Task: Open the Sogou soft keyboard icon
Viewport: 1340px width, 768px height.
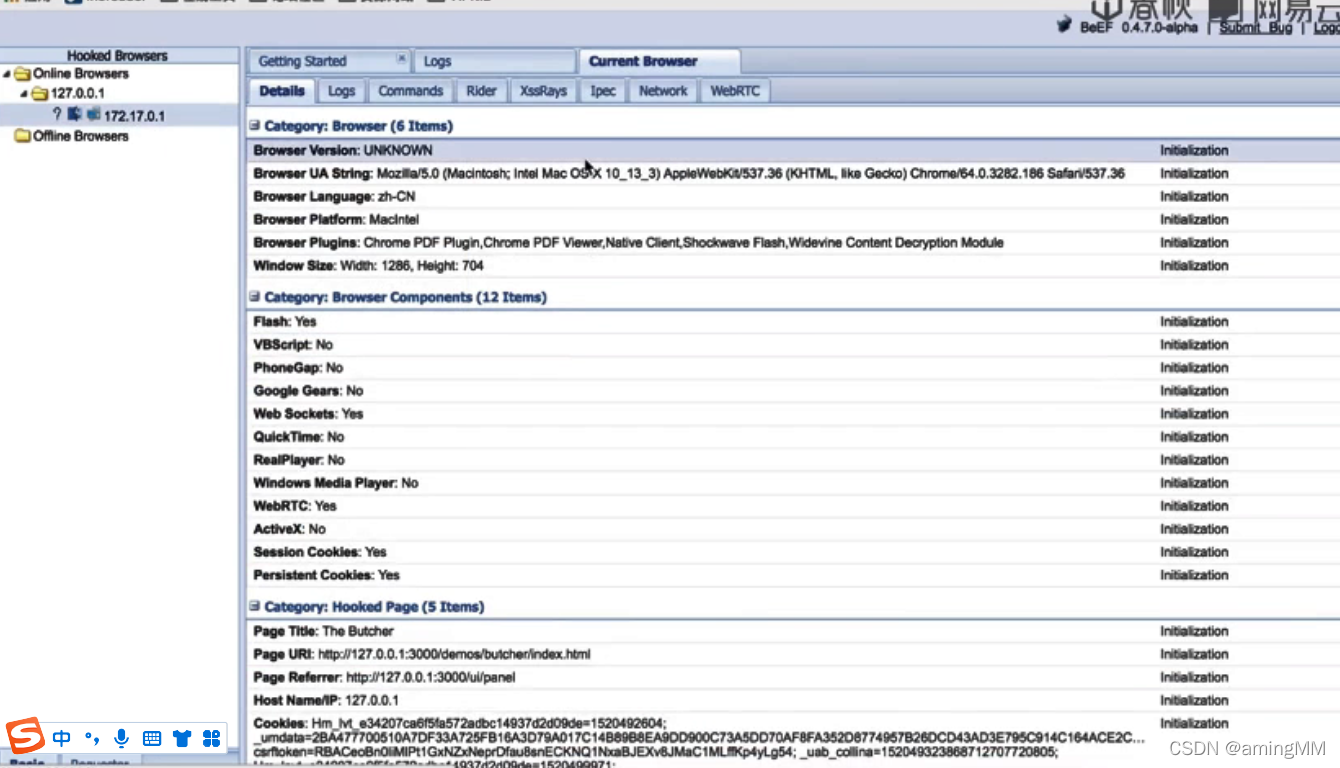Action: 152,739
